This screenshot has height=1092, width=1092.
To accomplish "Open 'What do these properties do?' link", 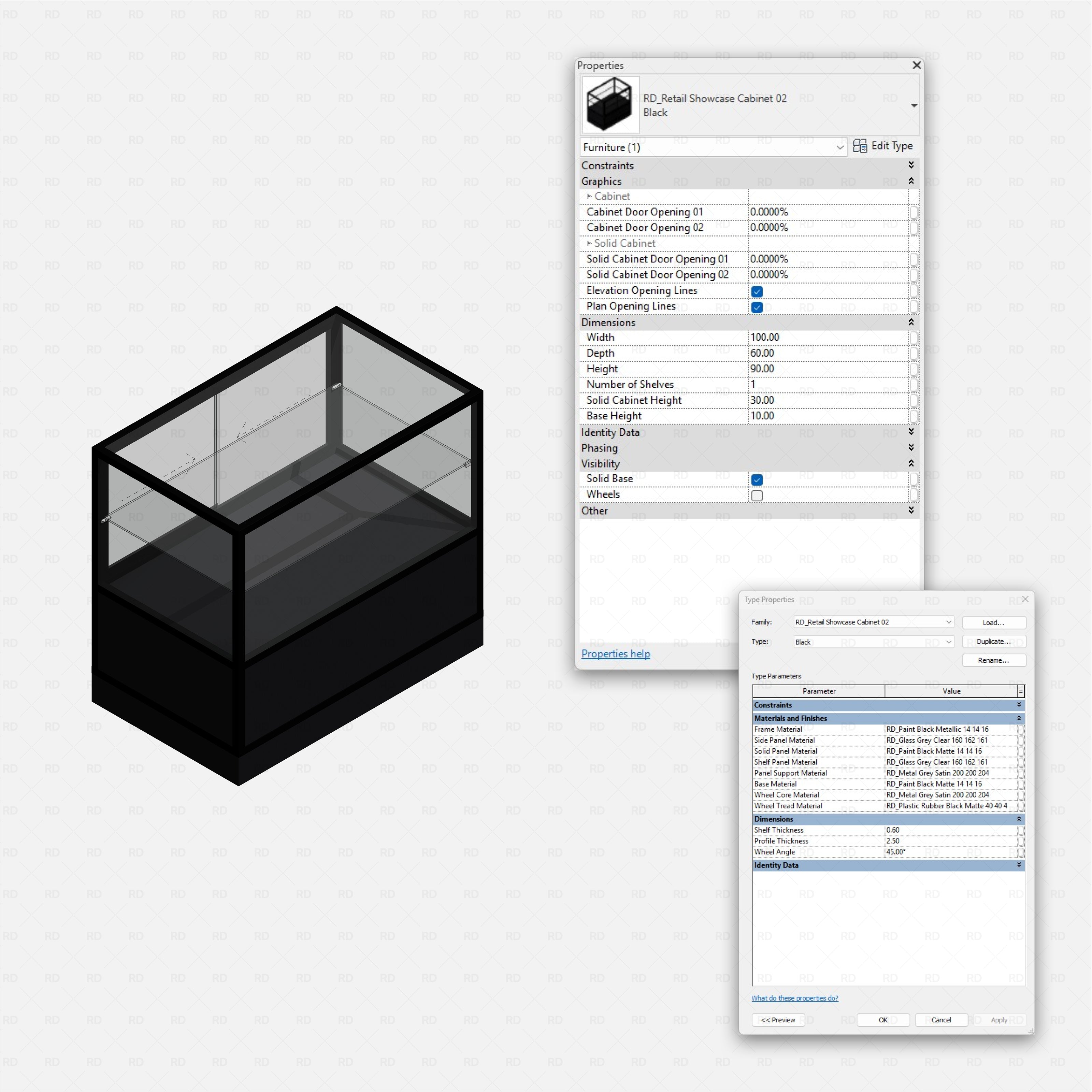I will [x=795, y=998].
